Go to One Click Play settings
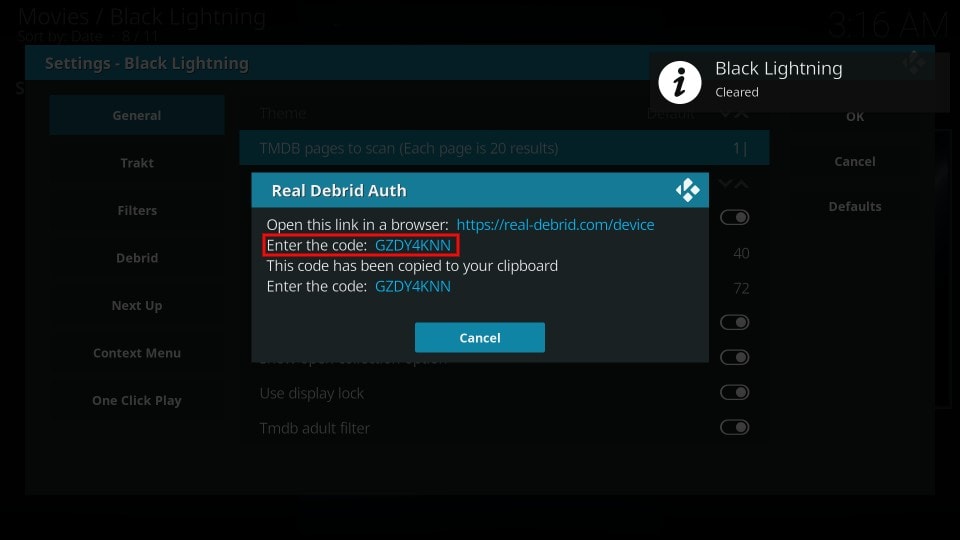The image size is (960, 540). pos(137,400)
